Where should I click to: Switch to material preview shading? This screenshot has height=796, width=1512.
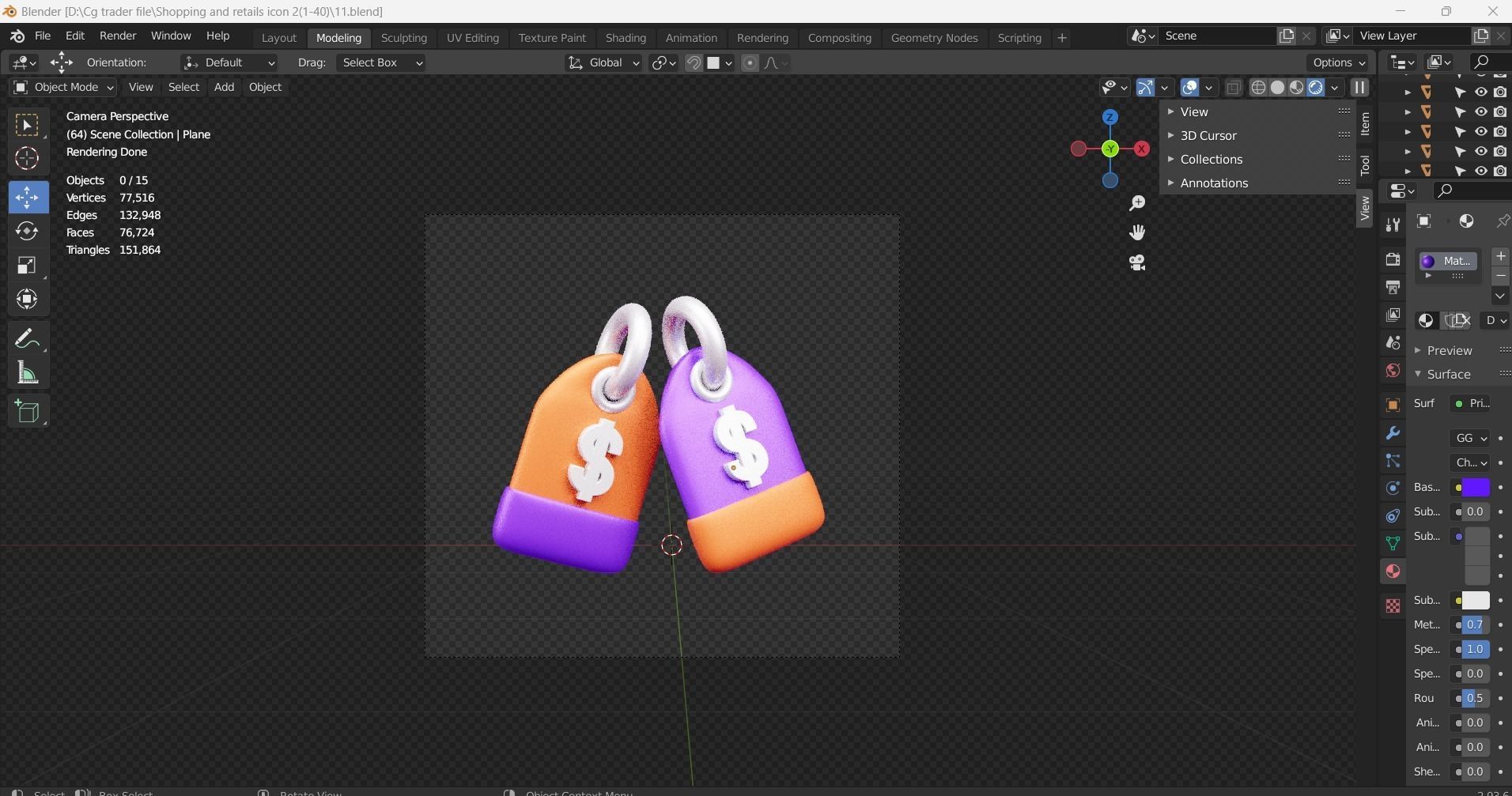click(1296, 87)
